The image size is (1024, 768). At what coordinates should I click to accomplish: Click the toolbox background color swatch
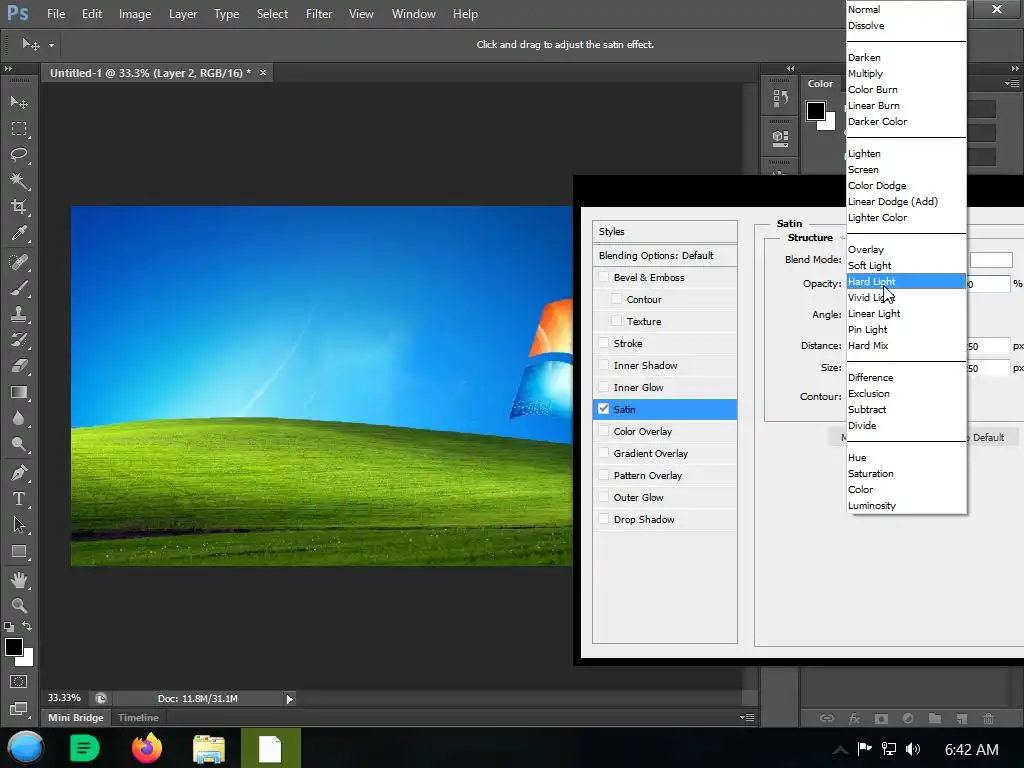(27, 660)
